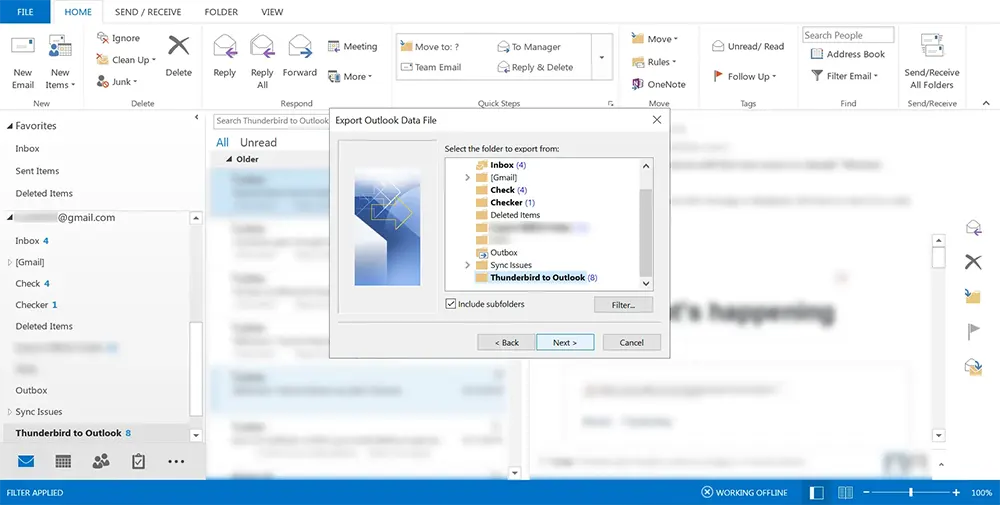Screen dimensions: 1000x505
Task: Open the Move dropdown in ribbon
Action: click(655, 39)
